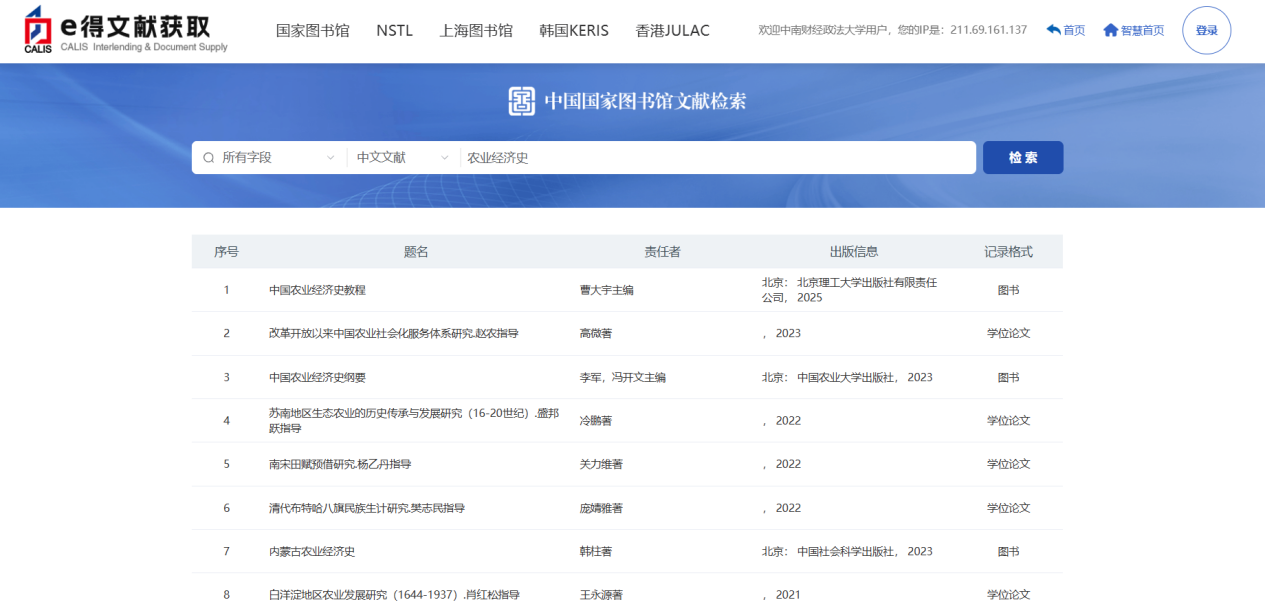
Task: Click the 检索 search button
Action: tap(1023, 158)
